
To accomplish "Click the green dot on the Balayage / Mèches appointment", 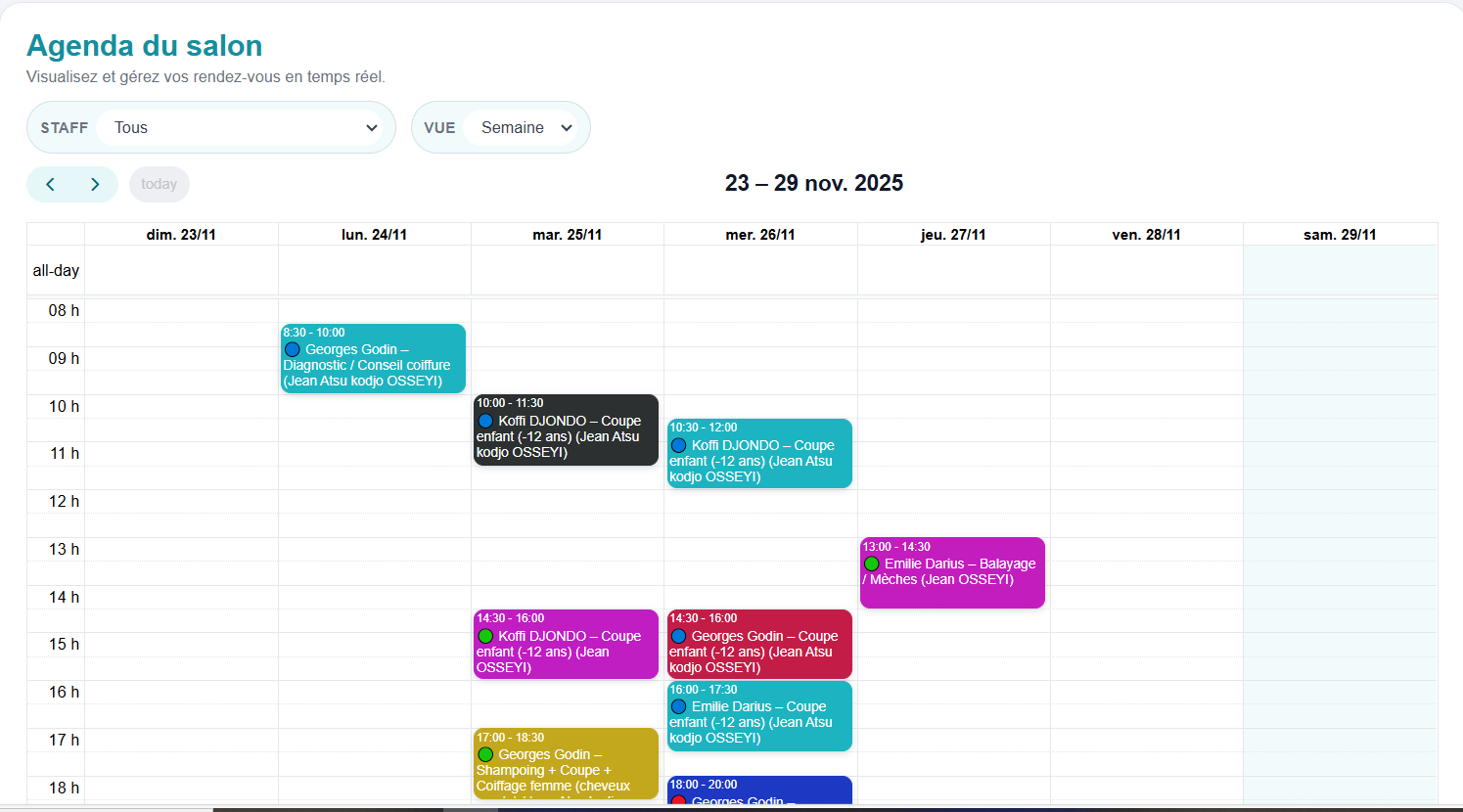I will coord(871,564).
